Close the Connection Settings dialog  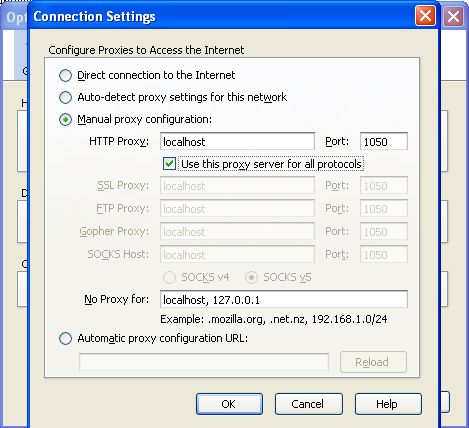click(425, 16)
